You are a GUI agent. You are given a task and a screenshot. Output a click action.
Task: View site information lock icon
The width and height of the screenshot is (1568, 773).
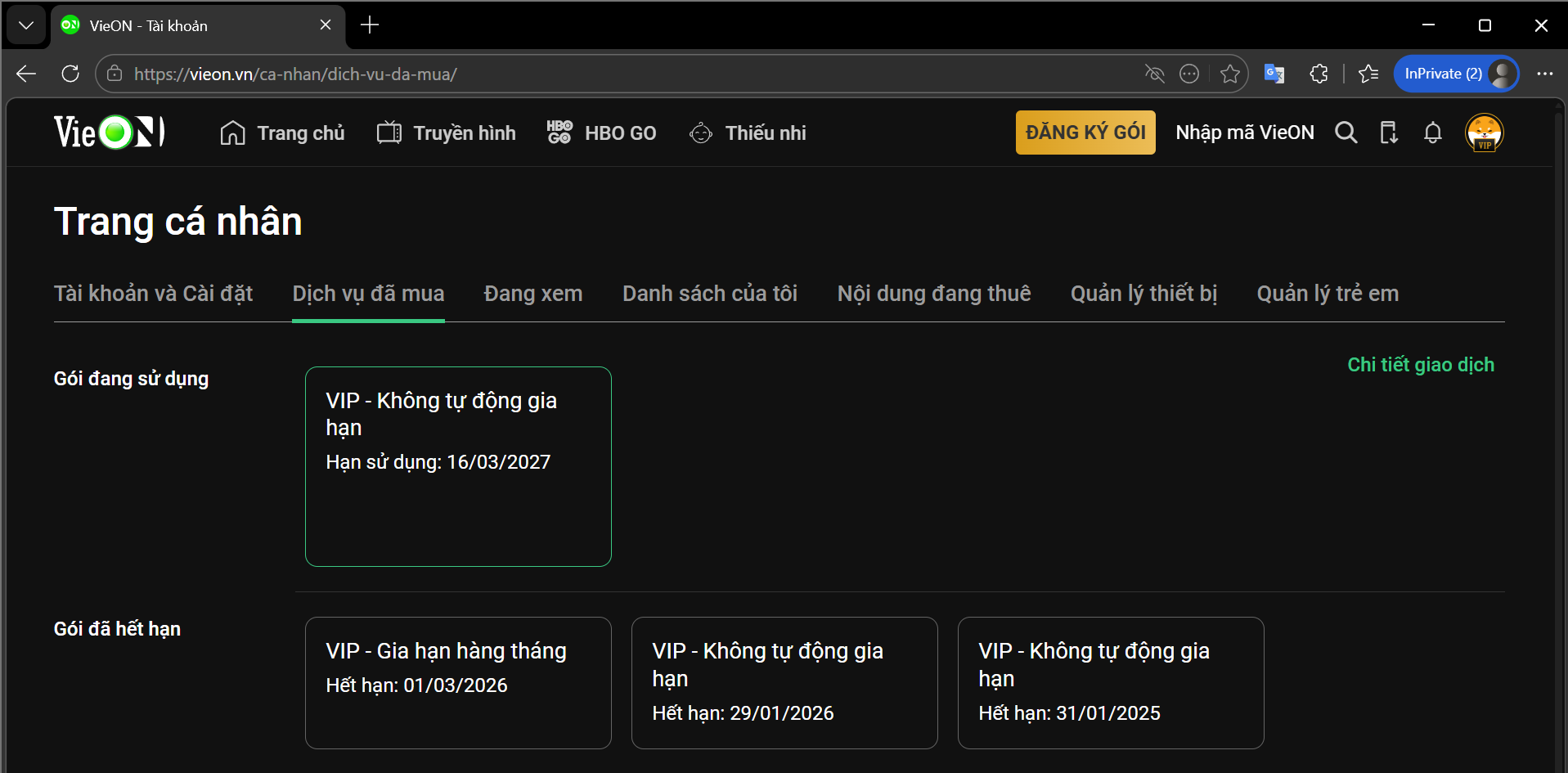click(115, 74)
